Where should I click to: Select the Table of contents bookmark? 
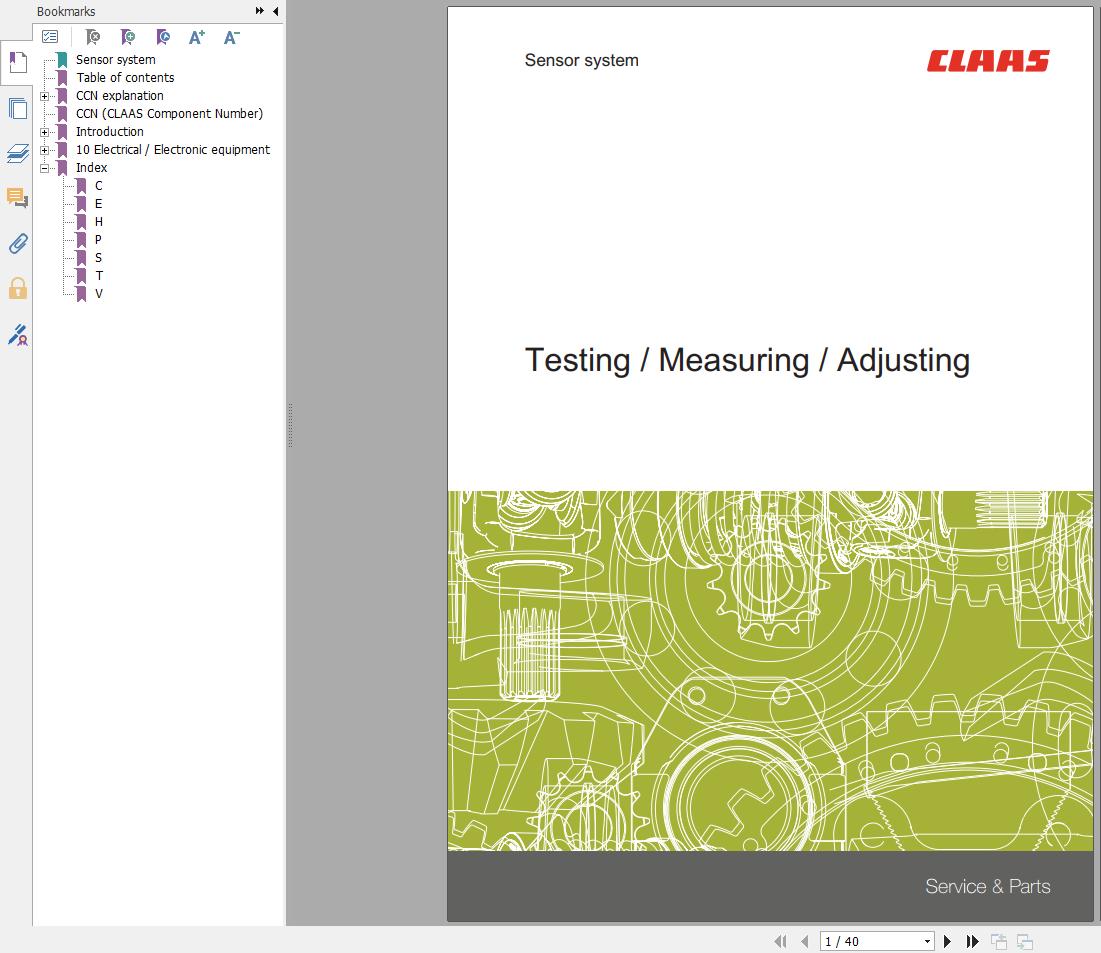pyautogui.click(x=125, y=78)
